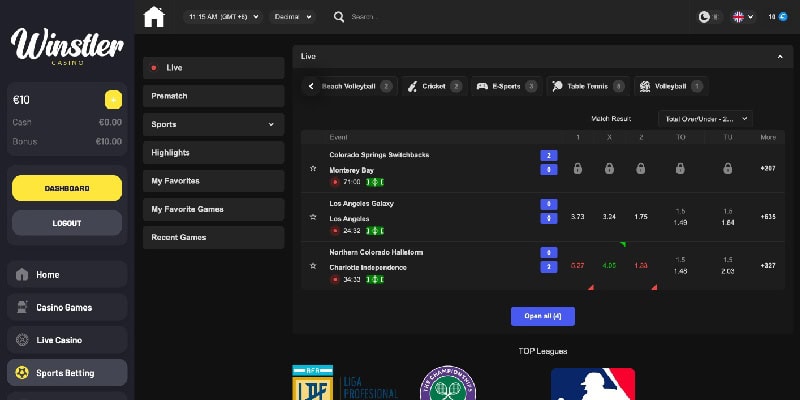Click the Live Casino chip icon
Screen dimensions: 800x400
pyautogui.click(x=22, y=340)
